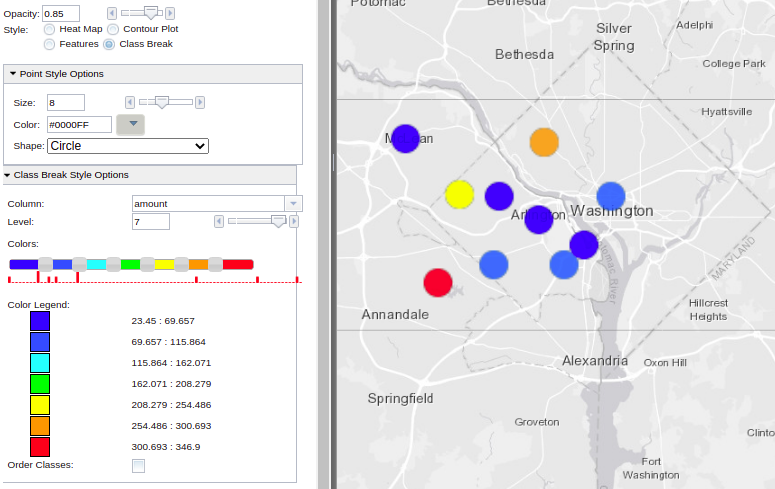
Task: Collapse the Class Break Style Options section
Action: click(7, 175)
